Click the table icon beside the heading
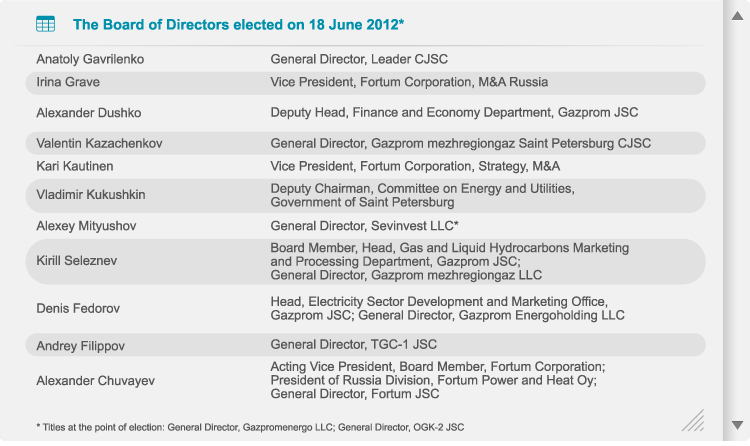 [45, 24]
